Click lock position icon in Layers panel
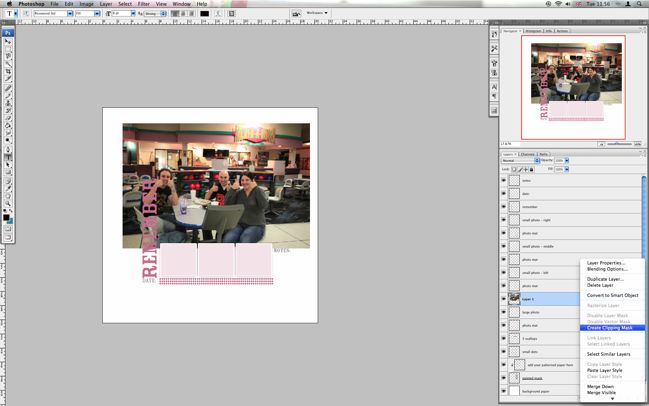 [526, 169]
